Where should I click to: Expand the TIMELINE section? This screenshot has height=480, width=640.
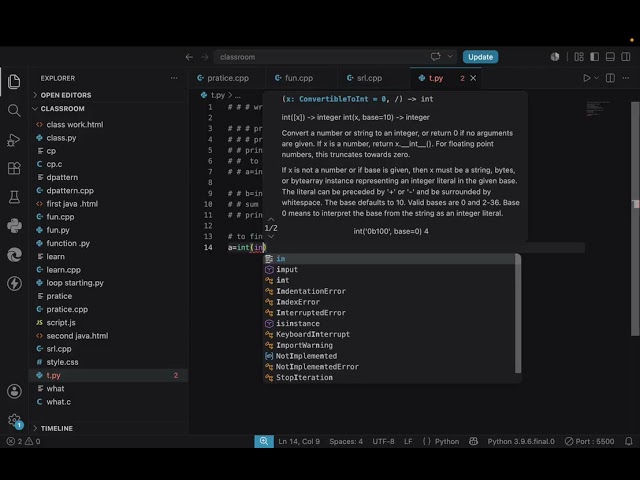pyautogui.click(x=56, y=428)
